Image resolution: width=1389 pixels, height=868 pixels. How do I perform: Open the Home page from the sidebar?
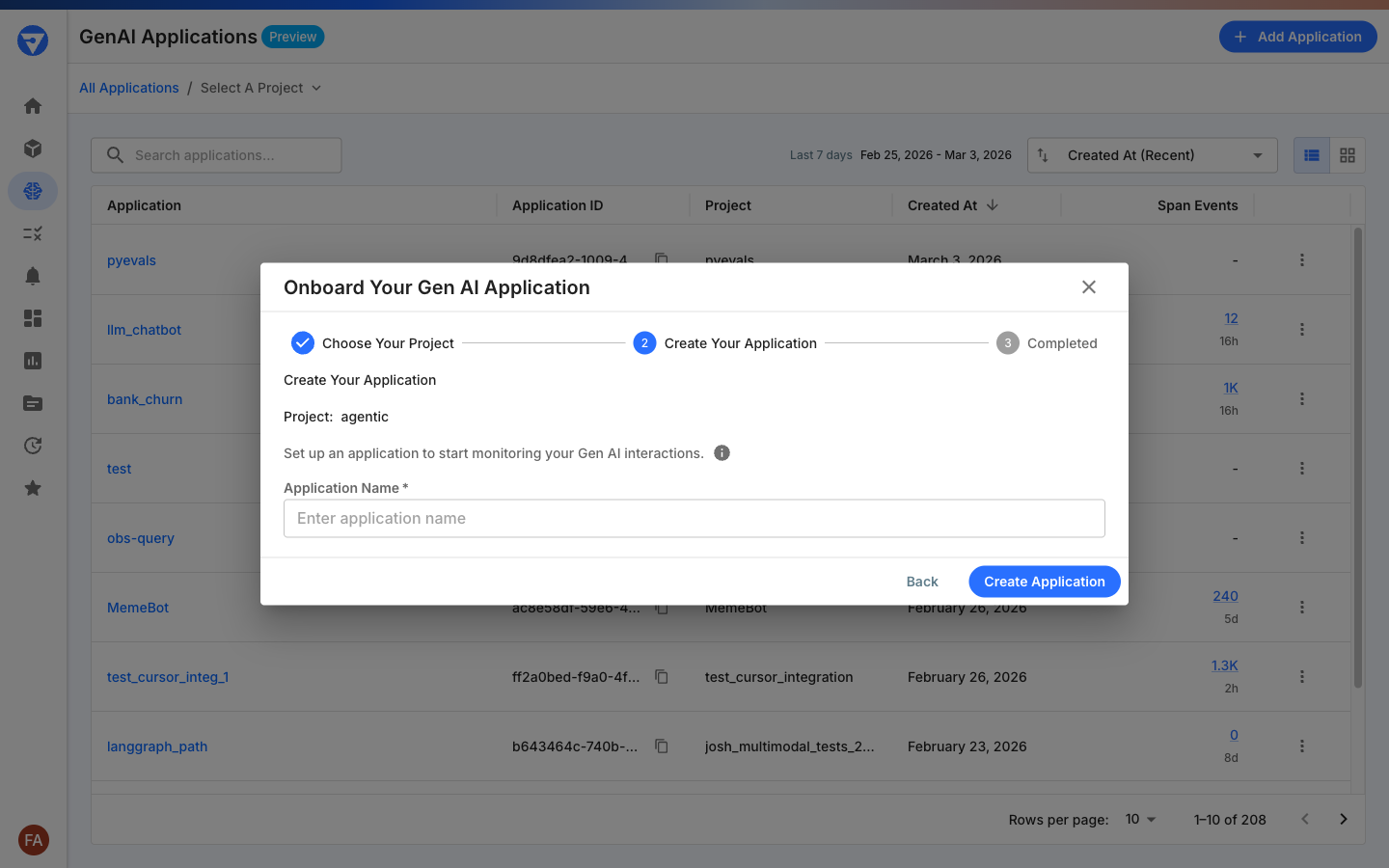point(33,106)
